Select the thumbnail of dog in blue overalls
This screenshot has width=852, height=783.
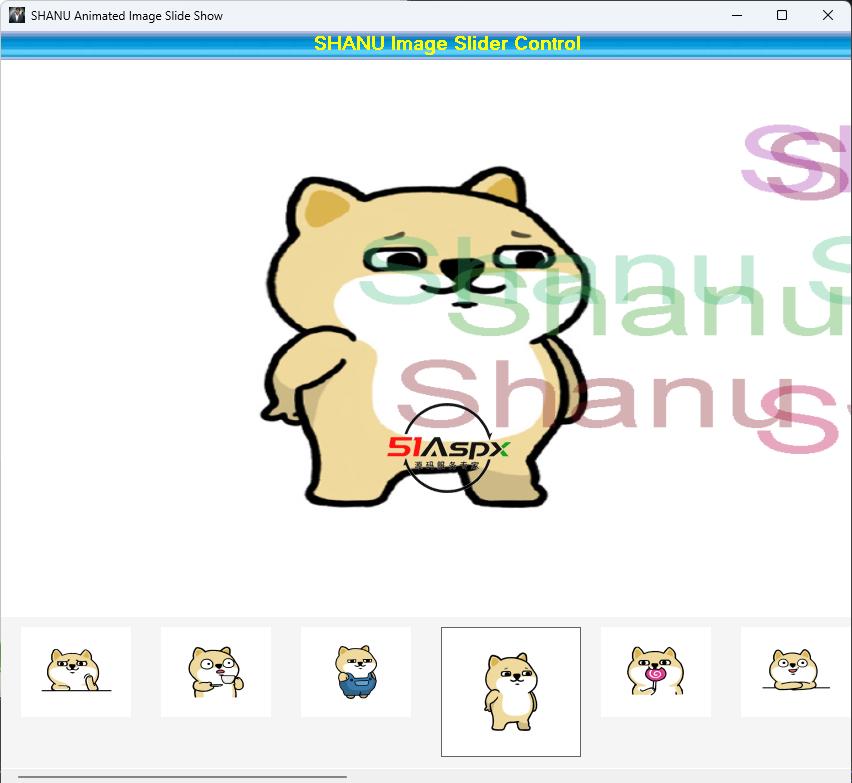point(356,672)
